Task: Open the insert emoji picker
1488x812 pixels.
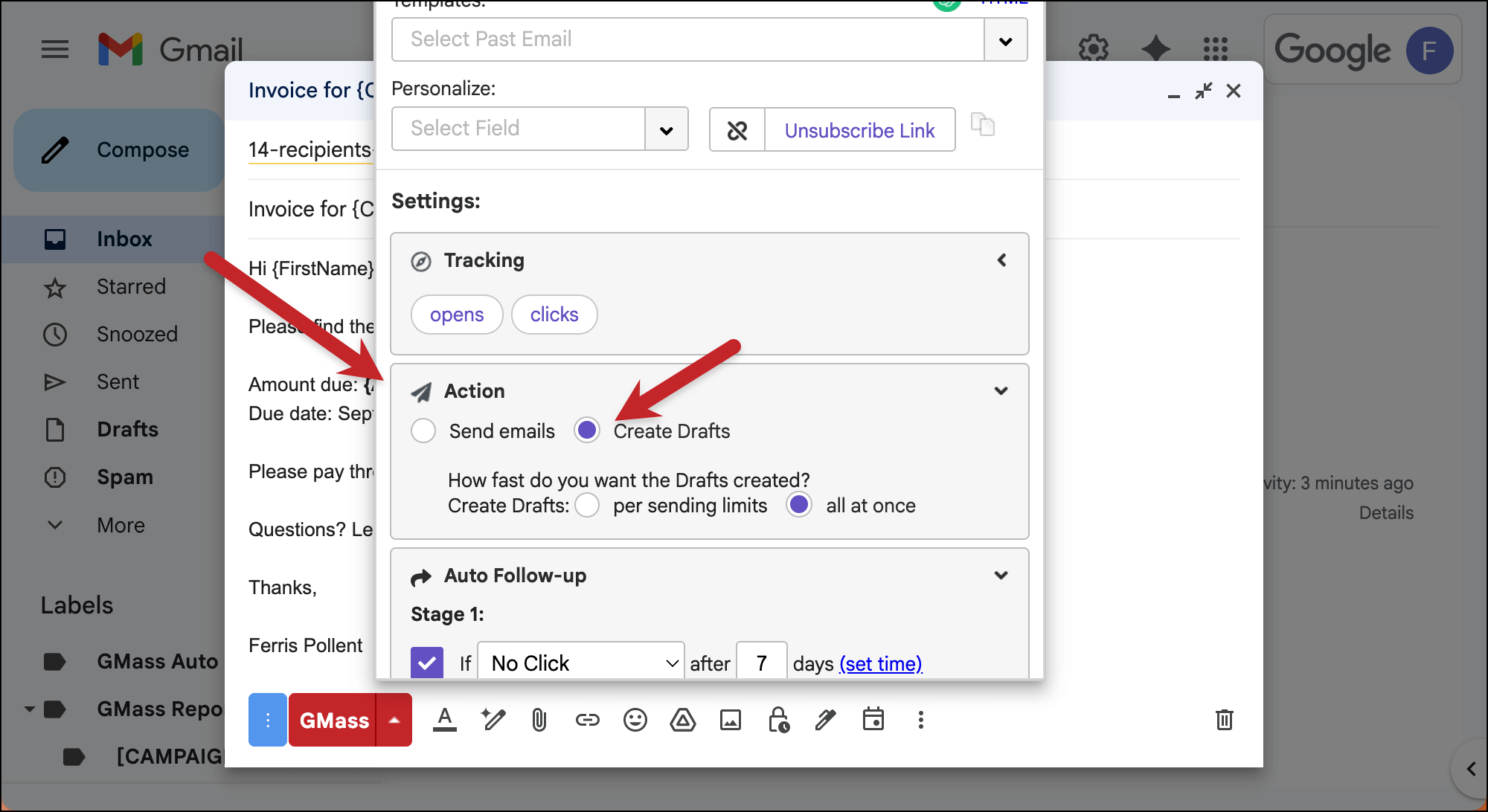Action: pos(635,720)
